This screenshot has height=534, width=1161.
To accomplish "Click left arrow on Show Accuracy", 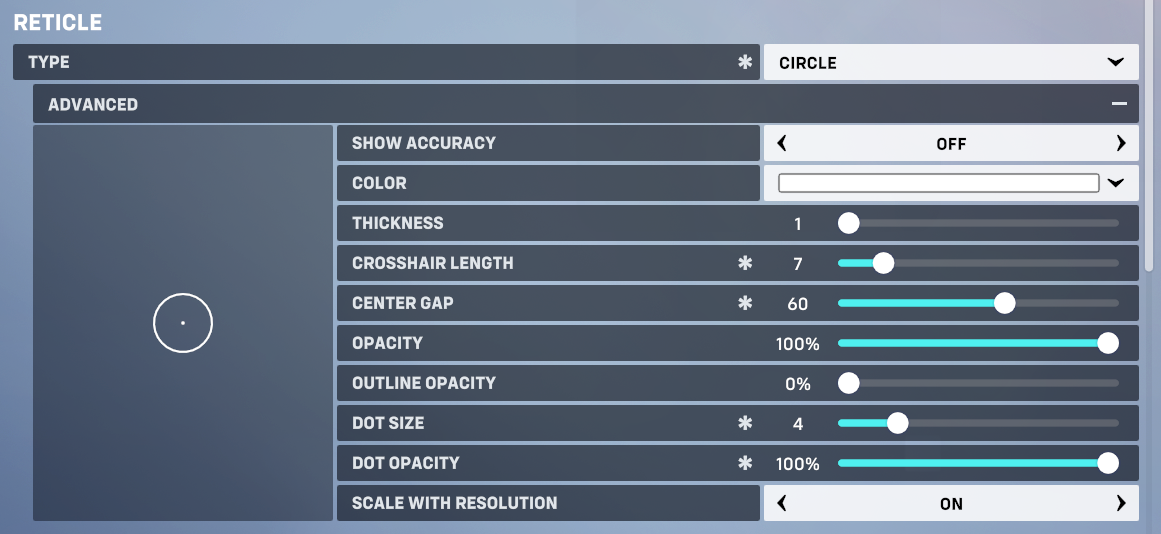I will pos(782,143).
